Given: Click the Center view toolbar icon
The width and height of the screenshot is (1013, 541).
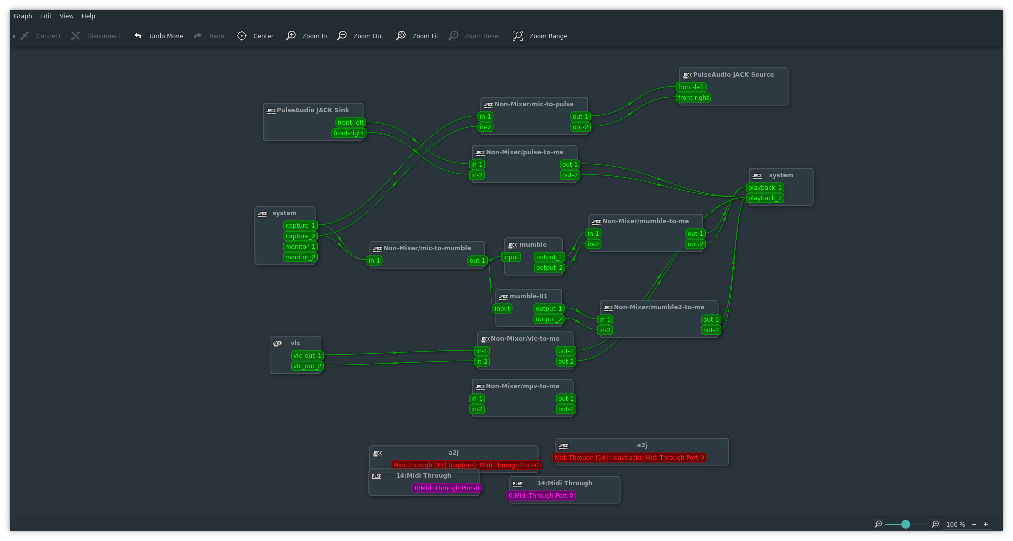Looking at the screenshot, I should click(242, 36).
